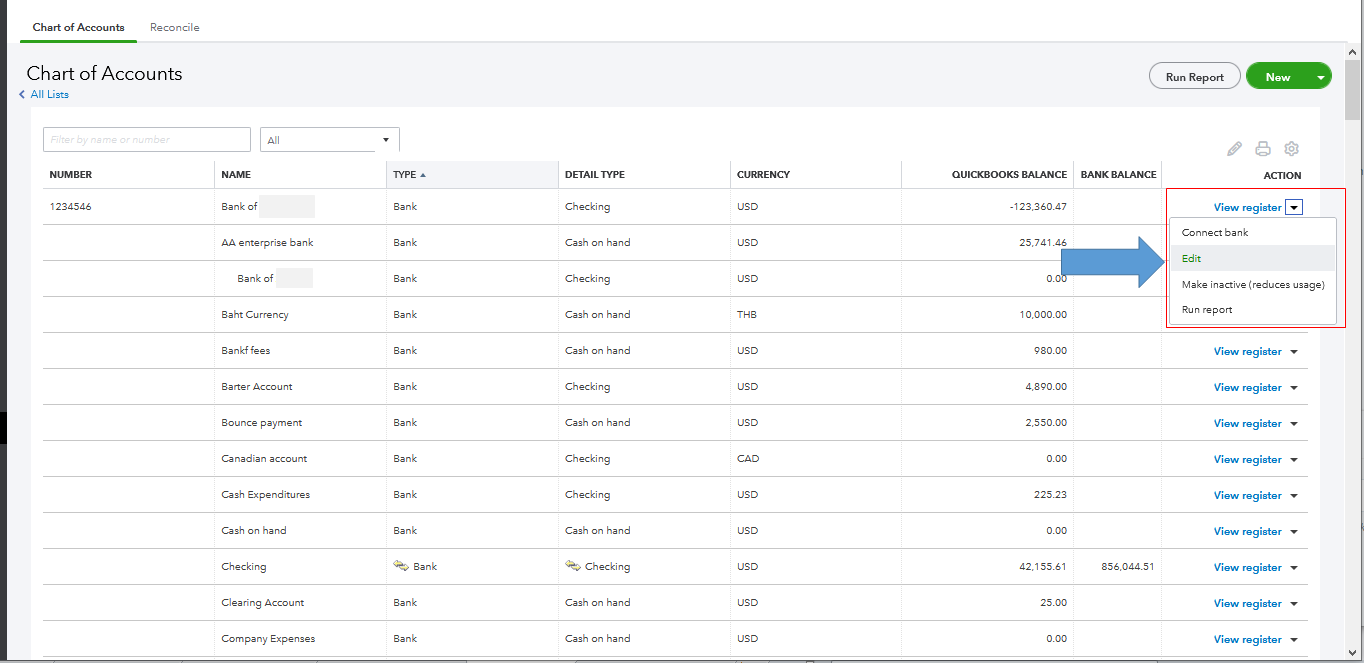Viewport: 1364px width, 663px height.
Task: Click the back chevron beside All Lists
Action: pyautogui.click(x=22, y=94)
